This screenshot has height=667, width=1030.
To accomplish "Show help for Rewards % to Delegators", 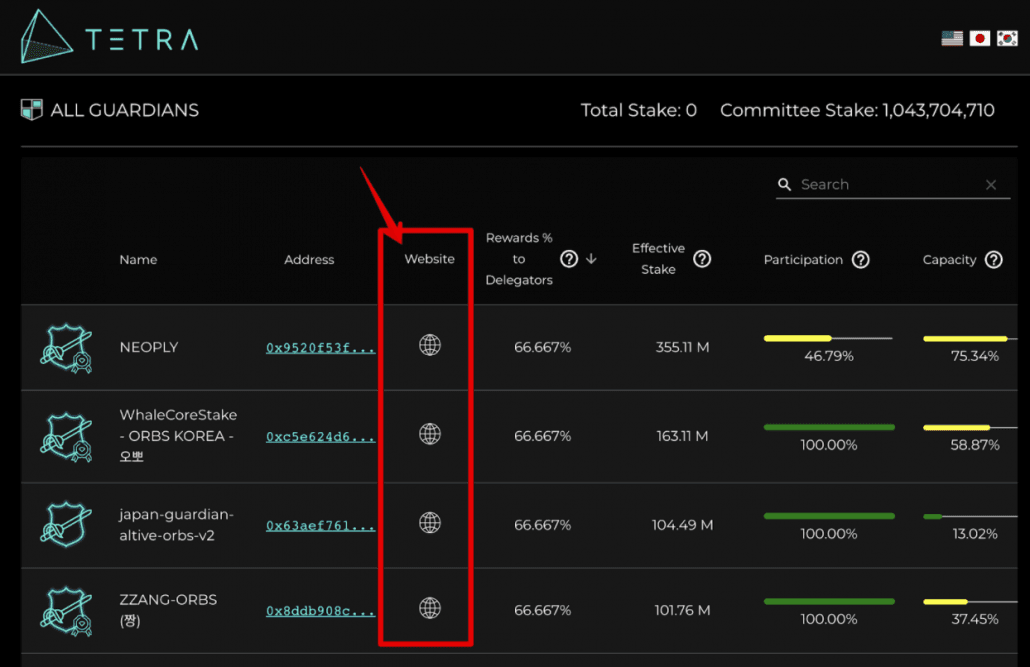I will coord(569,259).
